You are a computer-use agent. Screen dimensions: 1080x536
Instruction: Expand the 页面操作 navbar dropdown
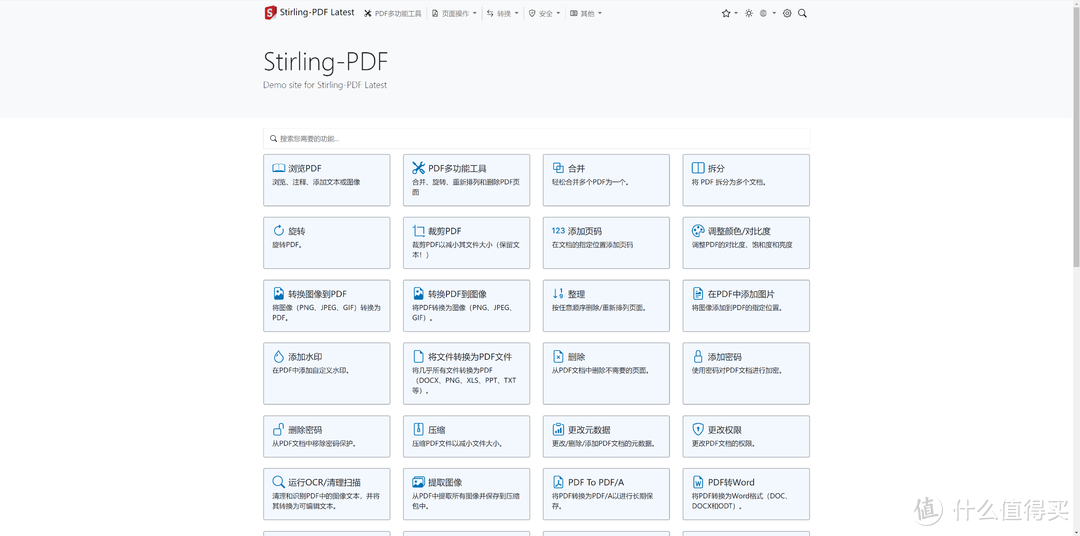[454, 13]
